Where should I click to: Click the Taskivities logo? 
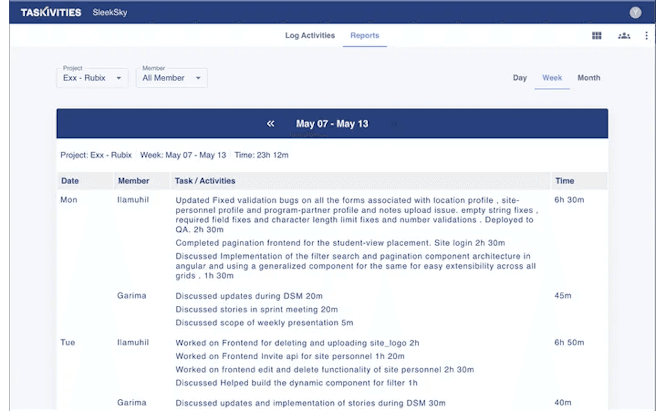[51, 12]
